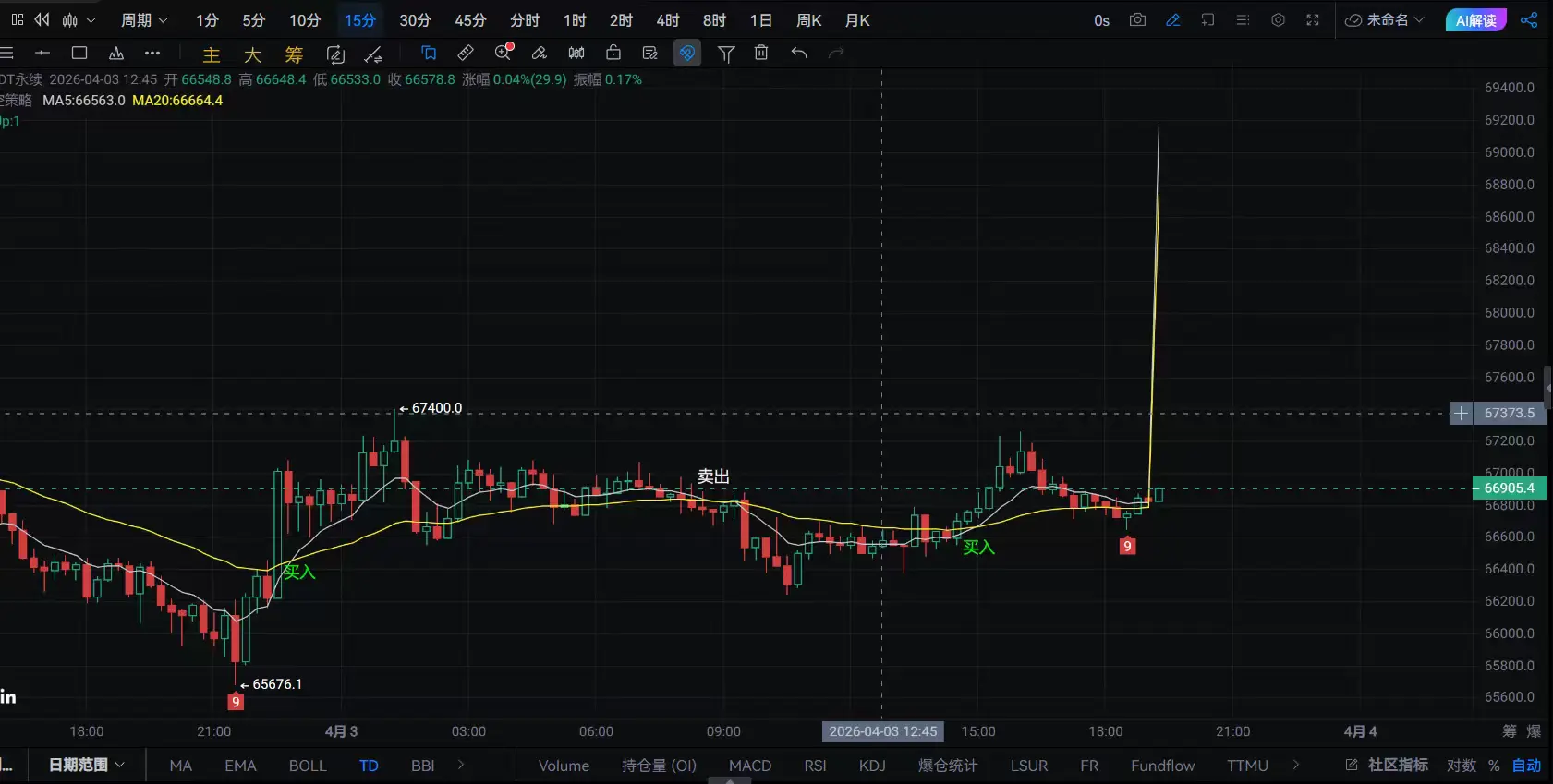Expand the sub-chart panel handle below MACD
The width and height of the screenshot is (1553, 784).
(x=730, y=780)
